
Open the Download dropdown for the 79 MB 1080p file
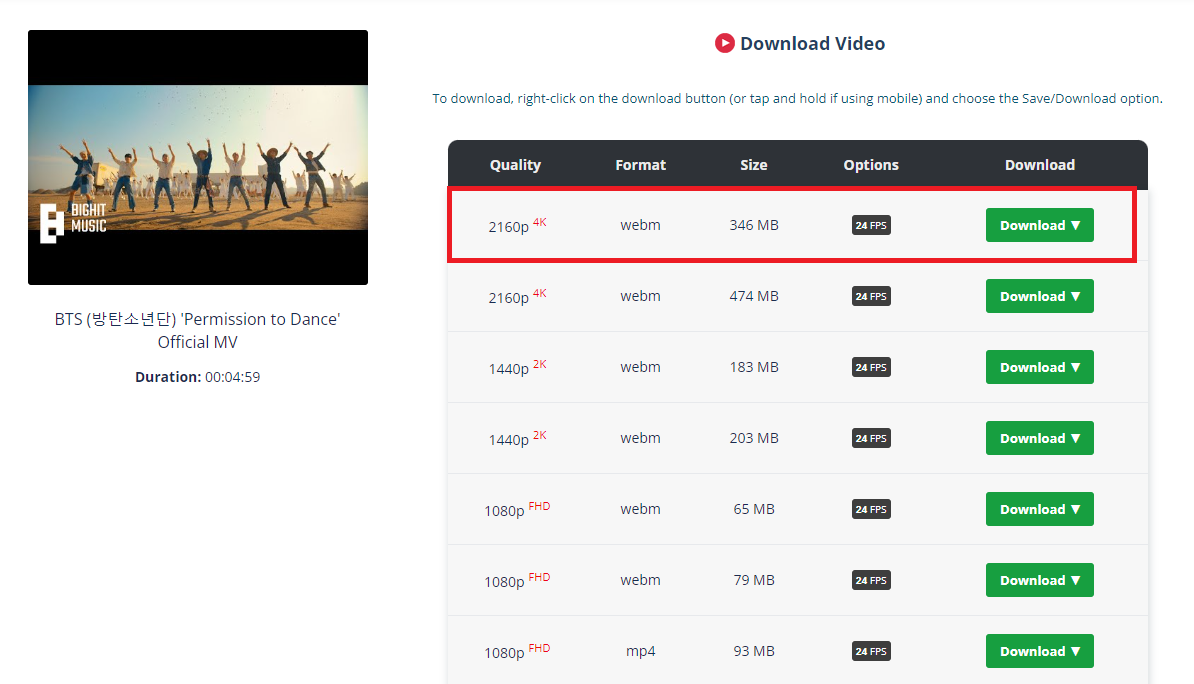click(1039, 581)
